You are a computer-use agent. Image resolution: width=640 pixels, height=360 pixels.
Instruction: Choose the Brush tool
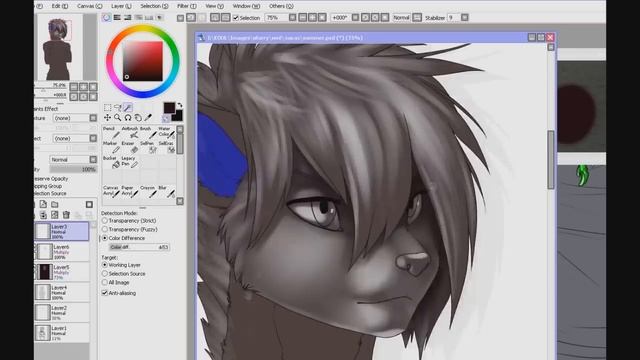tap(148, 132)
